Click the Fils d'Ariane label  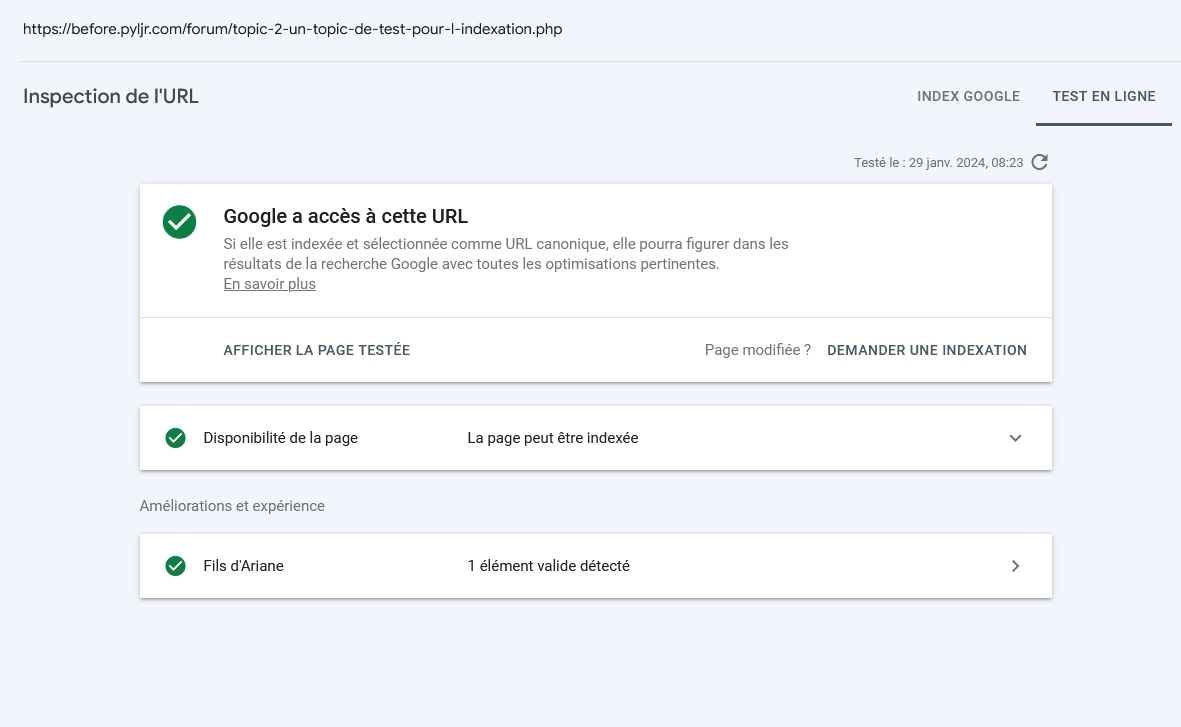pyautogui.click(x=243, y=566)
